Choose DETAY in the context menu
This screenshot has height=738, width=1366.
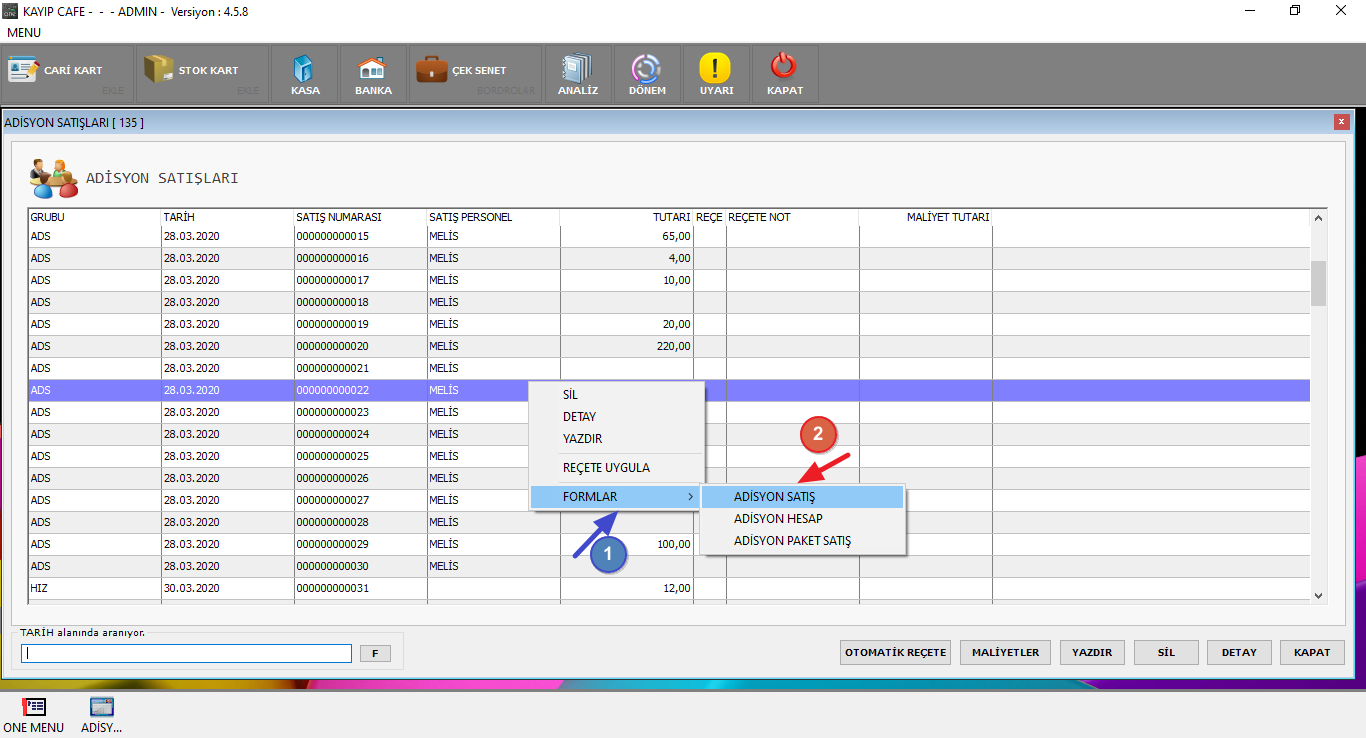coord(617,417)
